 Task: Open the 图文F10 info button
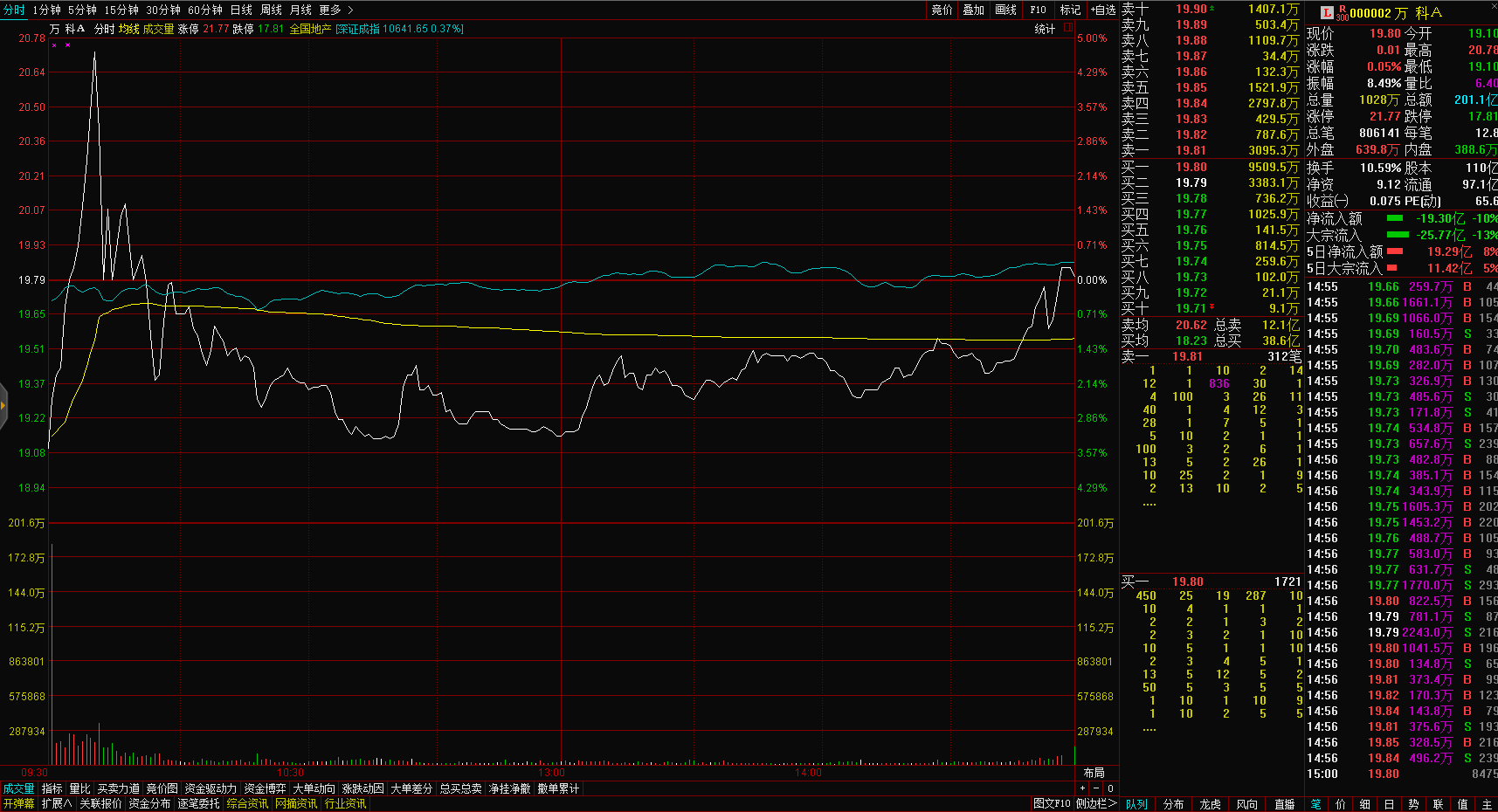(1051, 803)
